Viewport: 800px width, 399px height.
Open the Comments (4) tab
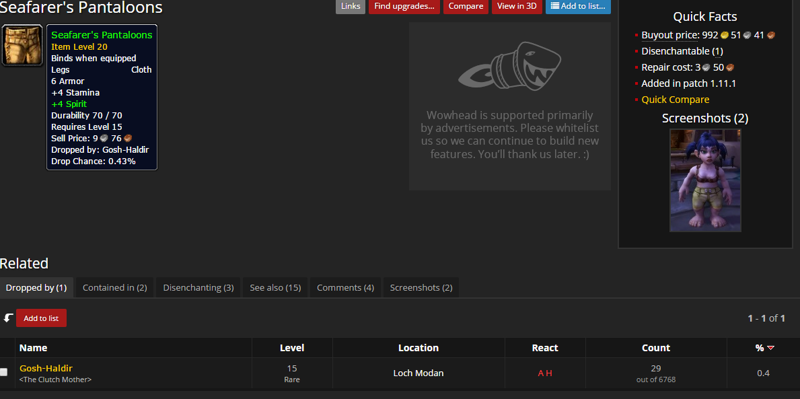click(x=345, y=288)
